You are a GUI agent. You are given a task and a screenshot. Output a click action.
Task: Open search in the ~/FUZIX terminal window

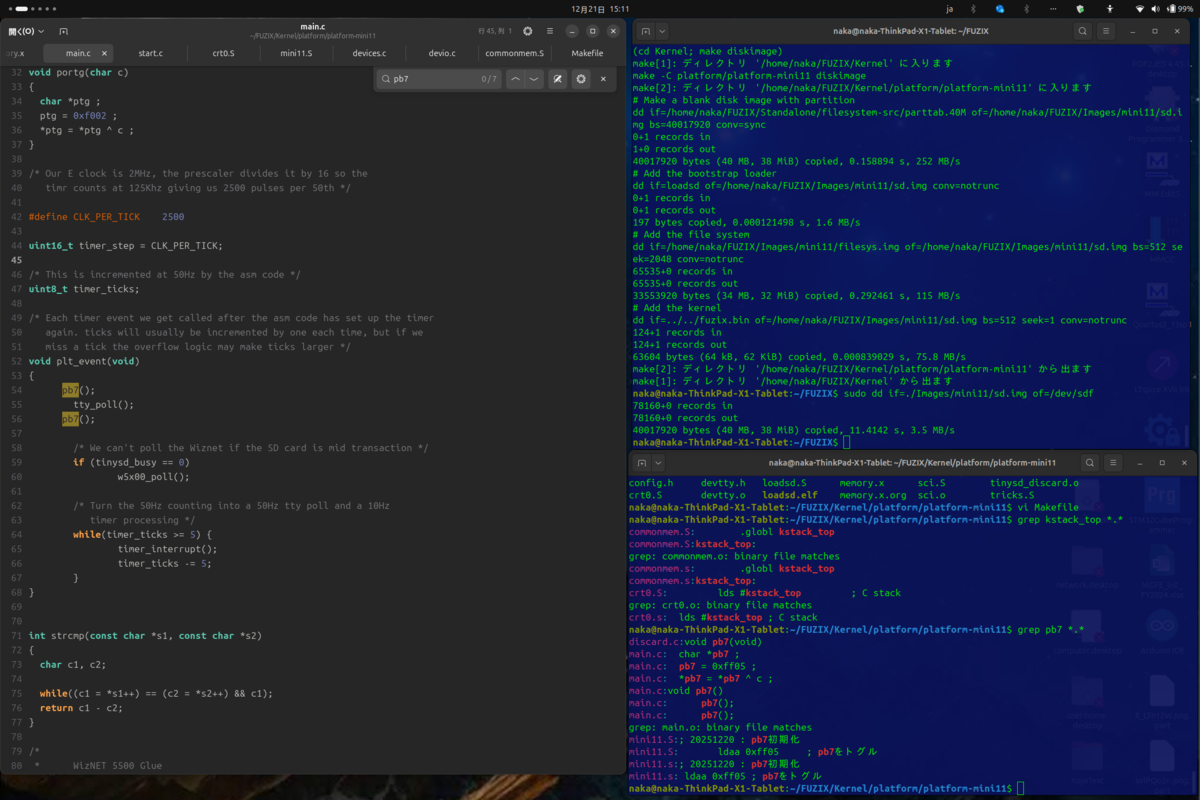1083,31
